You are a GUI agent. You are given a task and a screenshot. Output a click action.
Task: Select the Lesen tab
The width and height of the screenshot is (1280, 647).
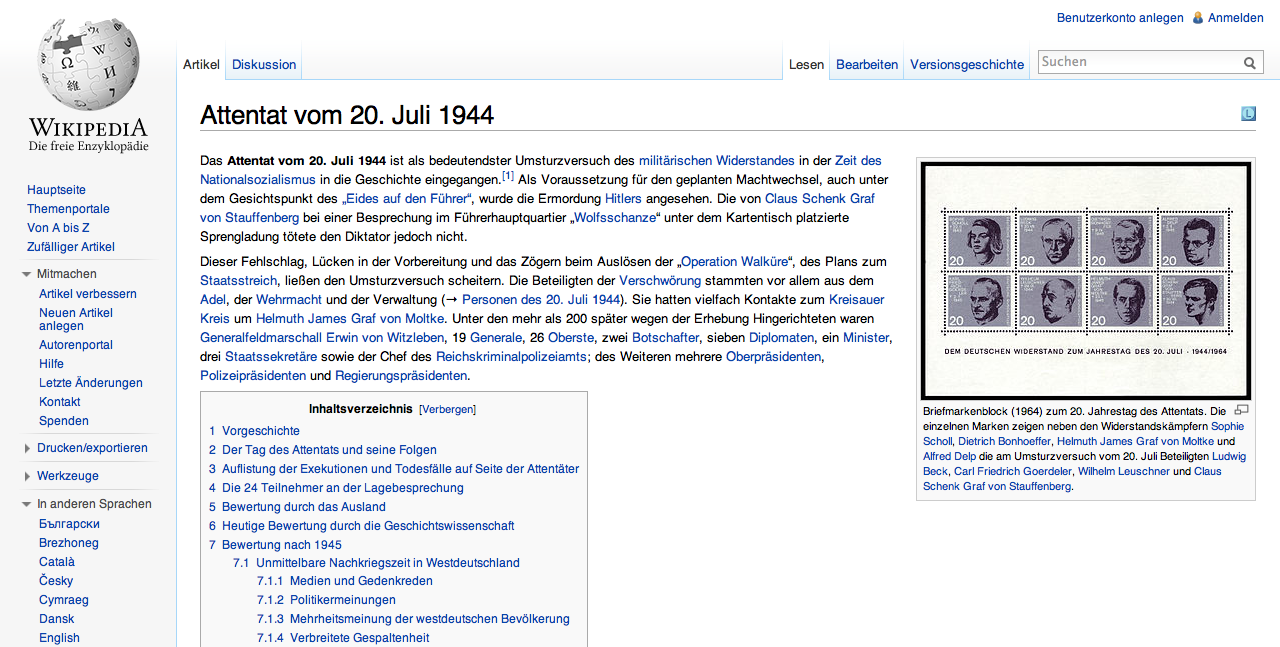[806, 64]
